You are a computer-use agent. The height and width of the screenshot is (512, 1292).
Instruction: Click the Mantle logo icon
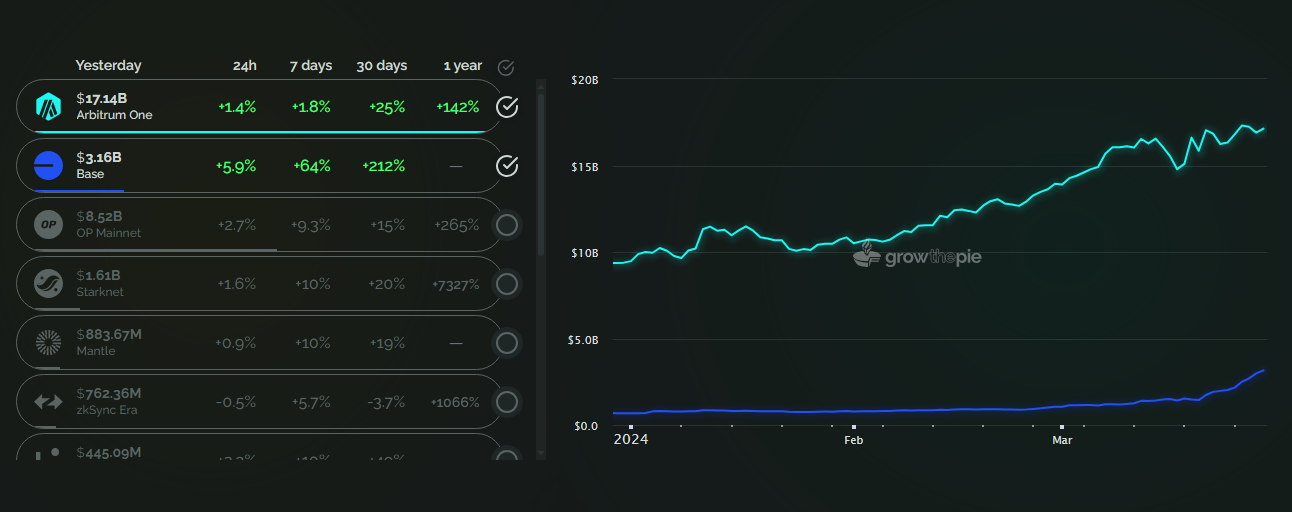48,342
